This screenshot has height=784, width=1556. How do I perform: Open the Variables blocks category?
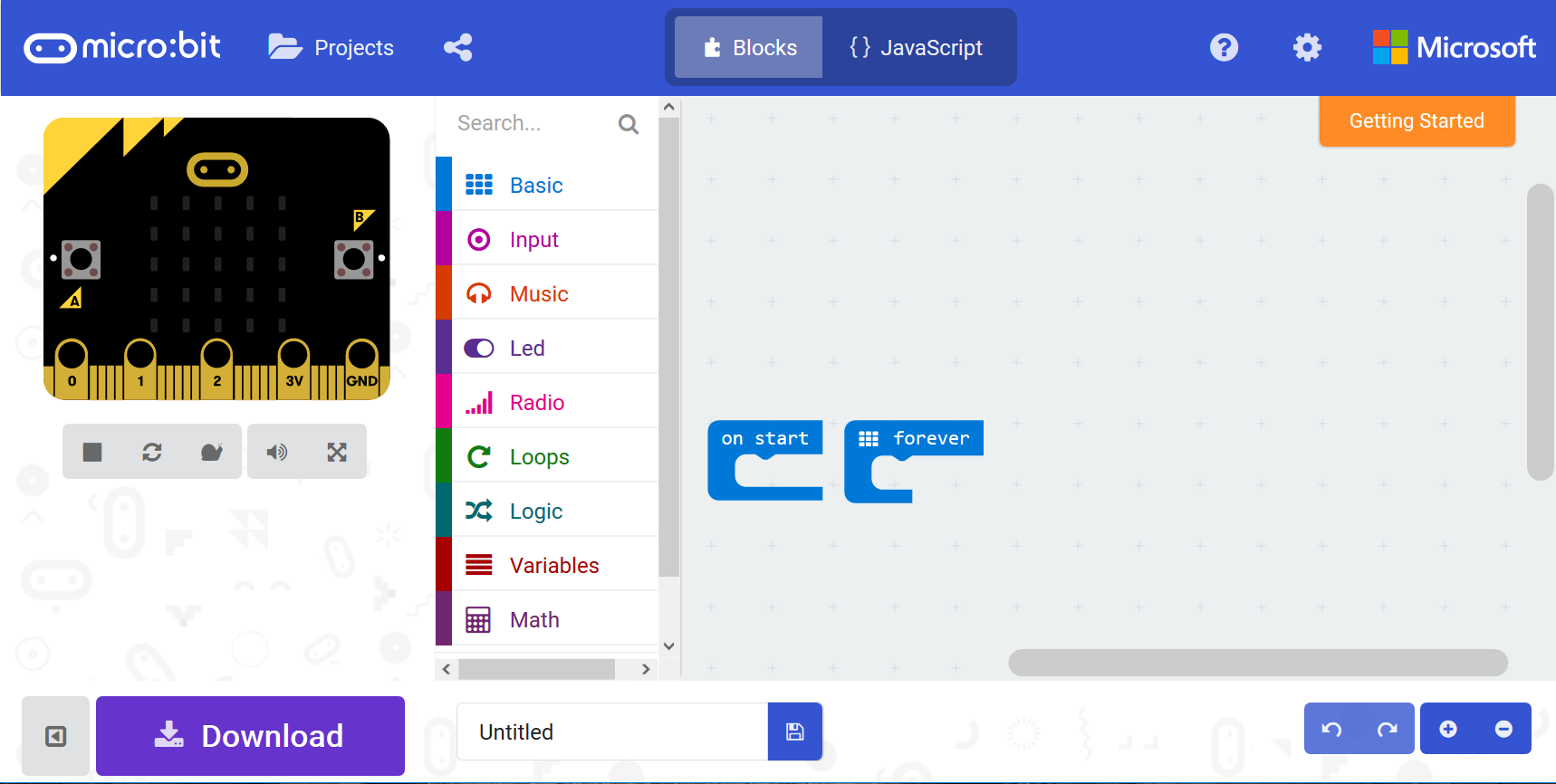[546, 565]
